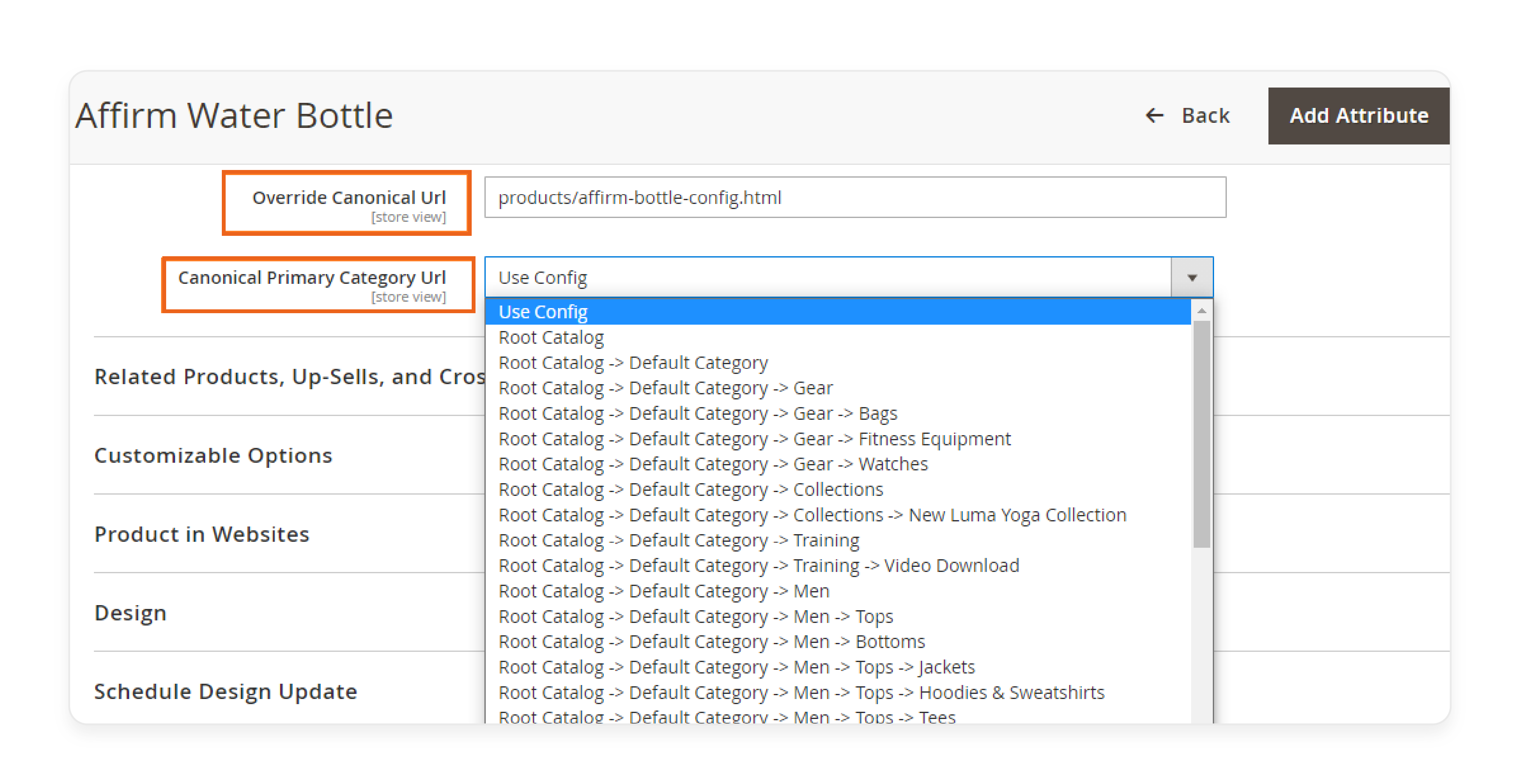The width and height of the screenshot is (1523, 784).
Task: Select Root Catalog -> Default Category
Action: 838,362
